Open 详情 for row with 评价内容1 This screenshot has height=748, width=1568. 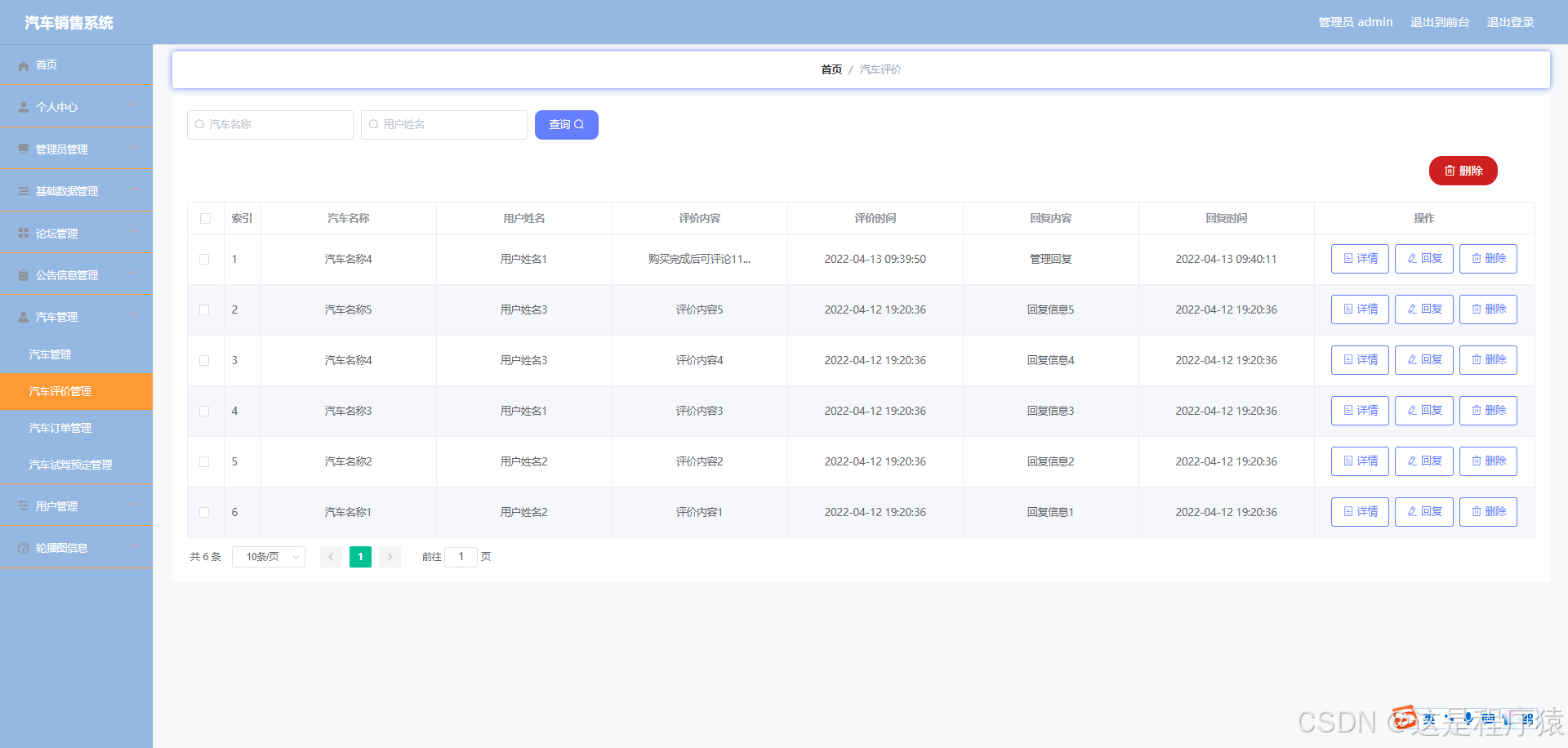(x=1360, y=512)
